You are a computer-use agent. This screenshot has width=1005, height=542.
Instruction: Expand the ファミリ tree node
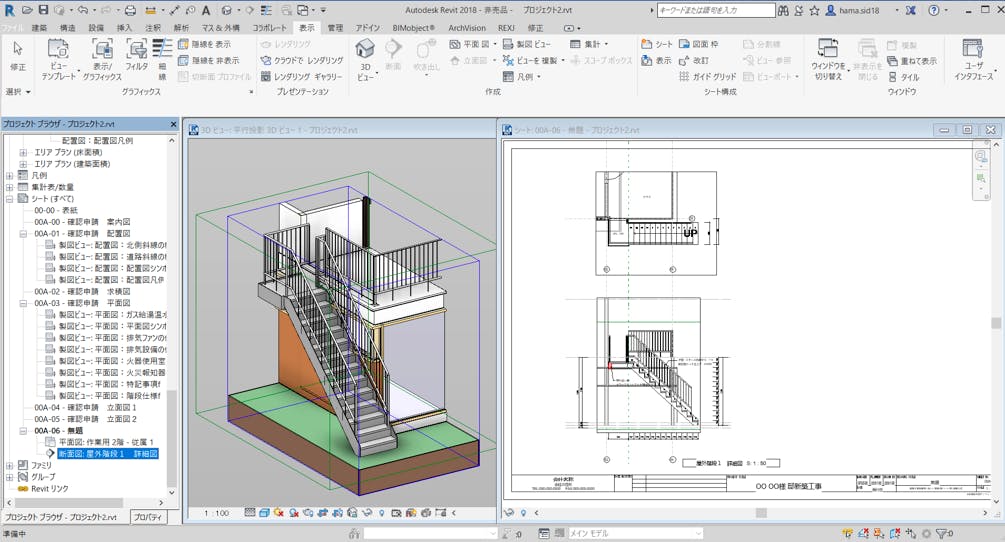(x=10, y=465)
